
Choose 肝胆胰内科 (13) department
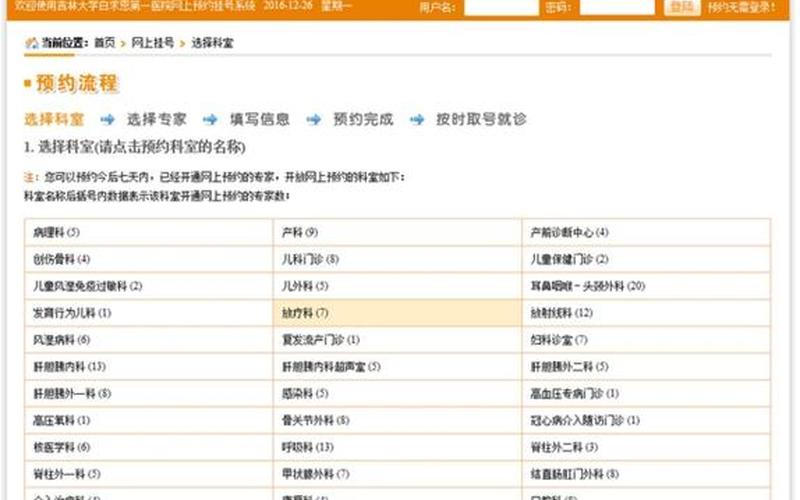pyautogui.click(x=69, y=367)
